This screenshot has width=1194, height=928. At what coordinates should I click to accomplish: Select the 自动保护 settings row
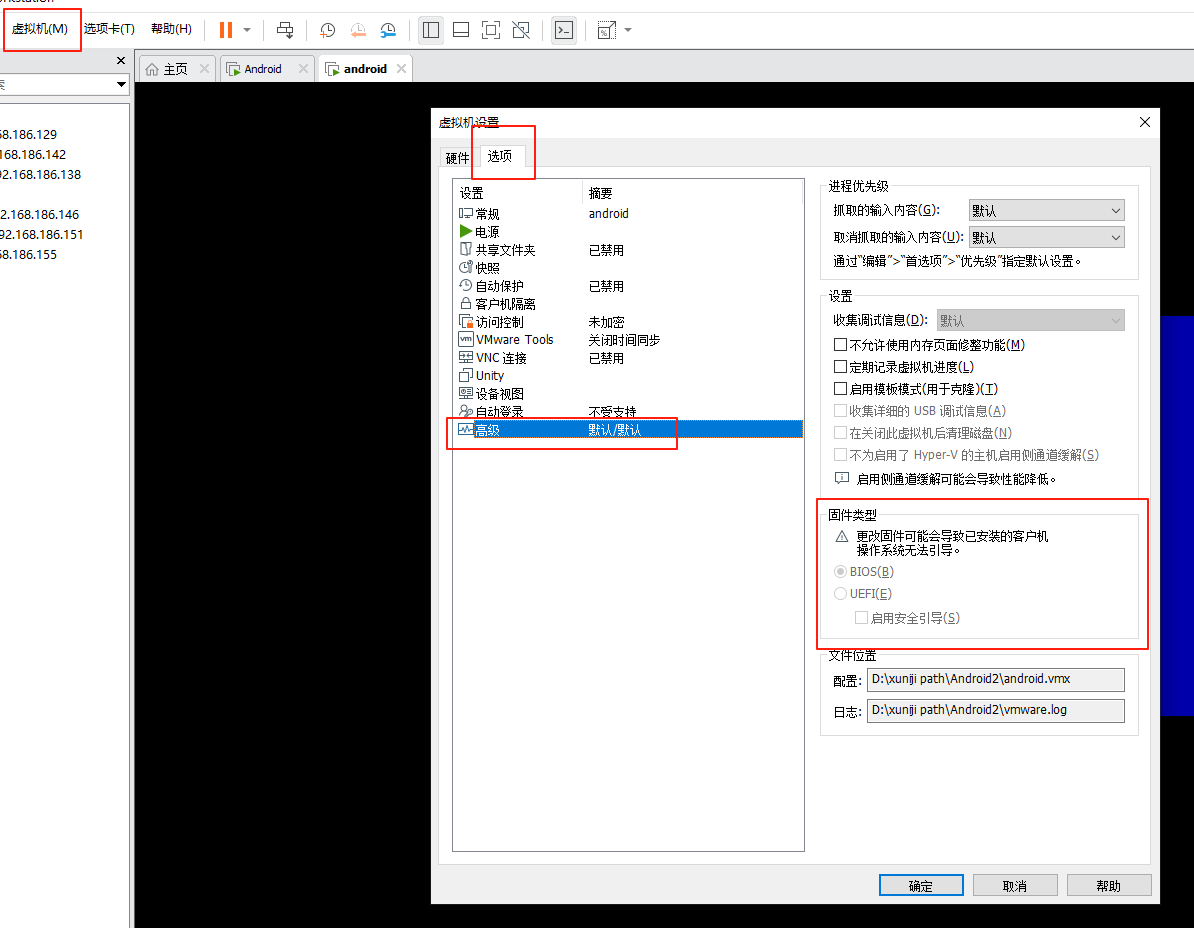tap(627, 286)
